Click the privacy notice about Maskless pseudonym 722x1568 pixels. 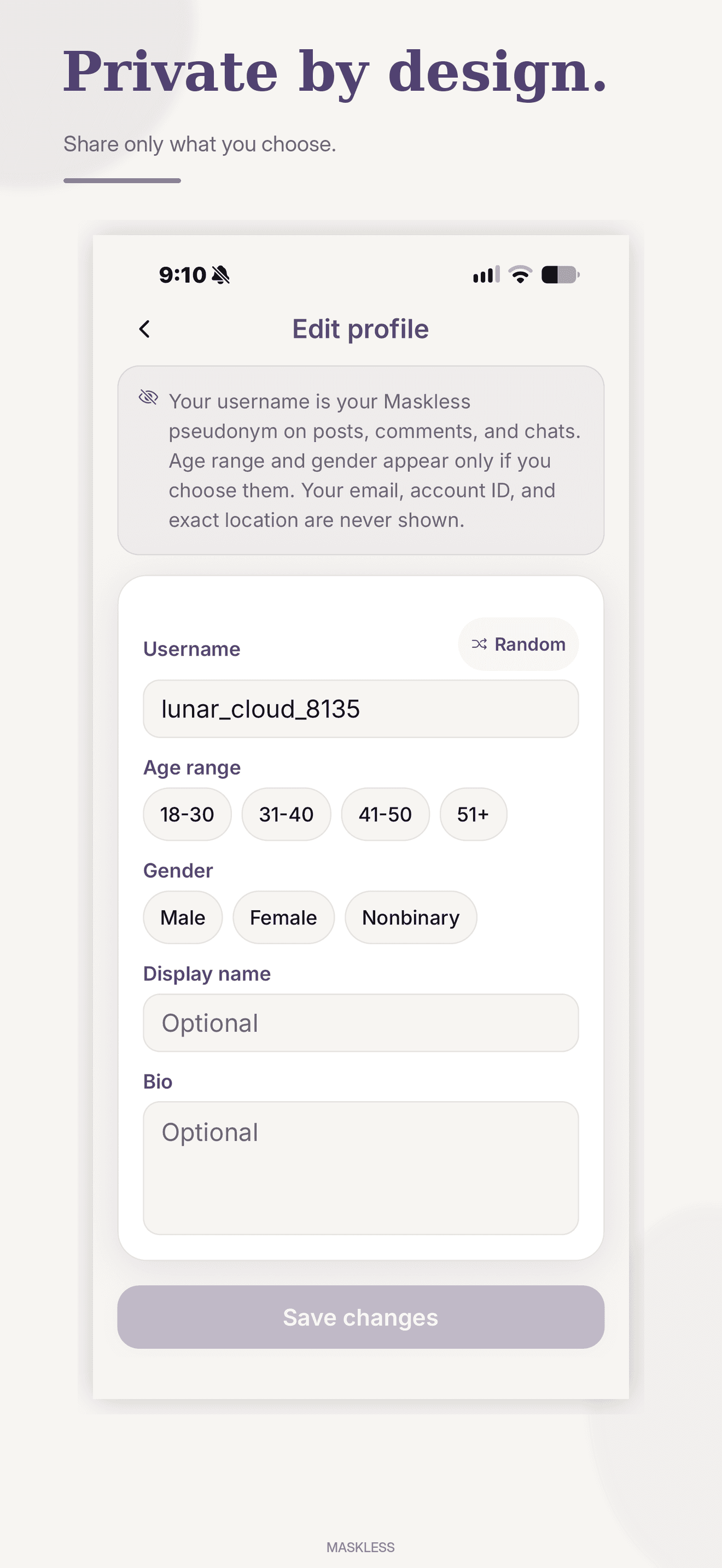point(361,460)
